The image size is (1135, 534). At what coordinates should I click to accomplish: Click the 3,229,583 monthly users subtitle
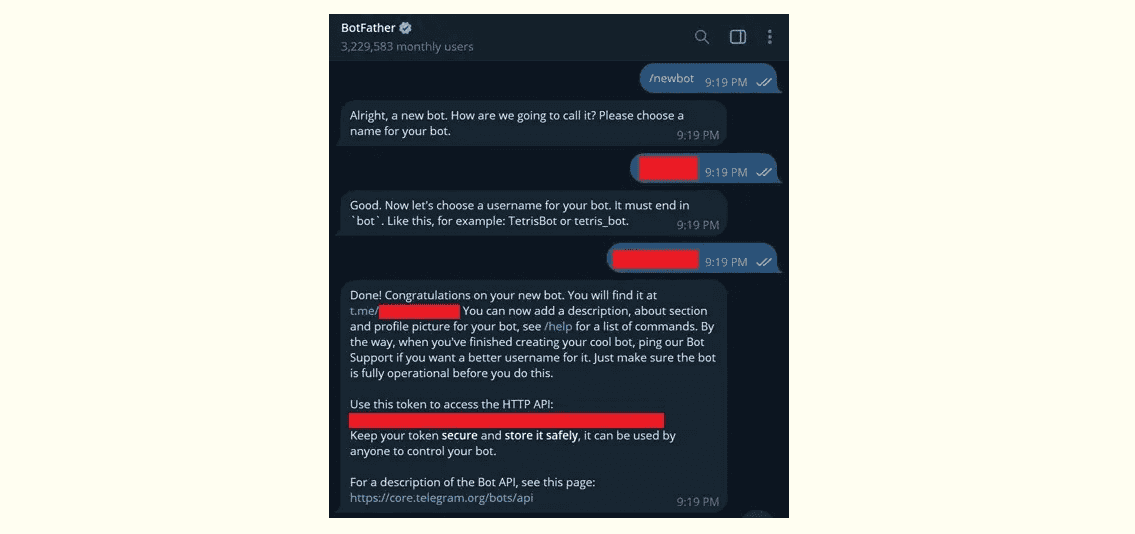407,46
